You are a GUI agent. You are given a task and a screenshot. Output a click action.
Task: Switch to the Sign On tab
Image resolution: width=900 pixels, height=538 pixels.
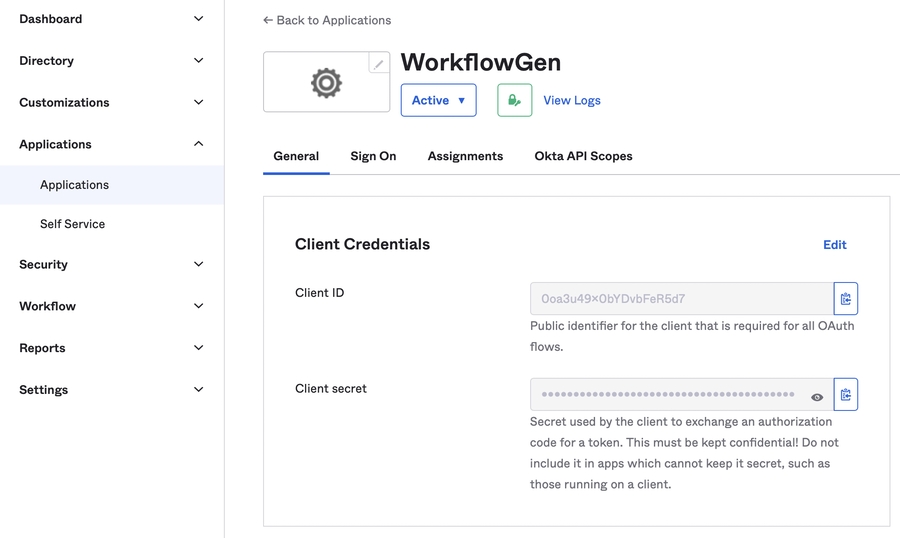[373, 156]
